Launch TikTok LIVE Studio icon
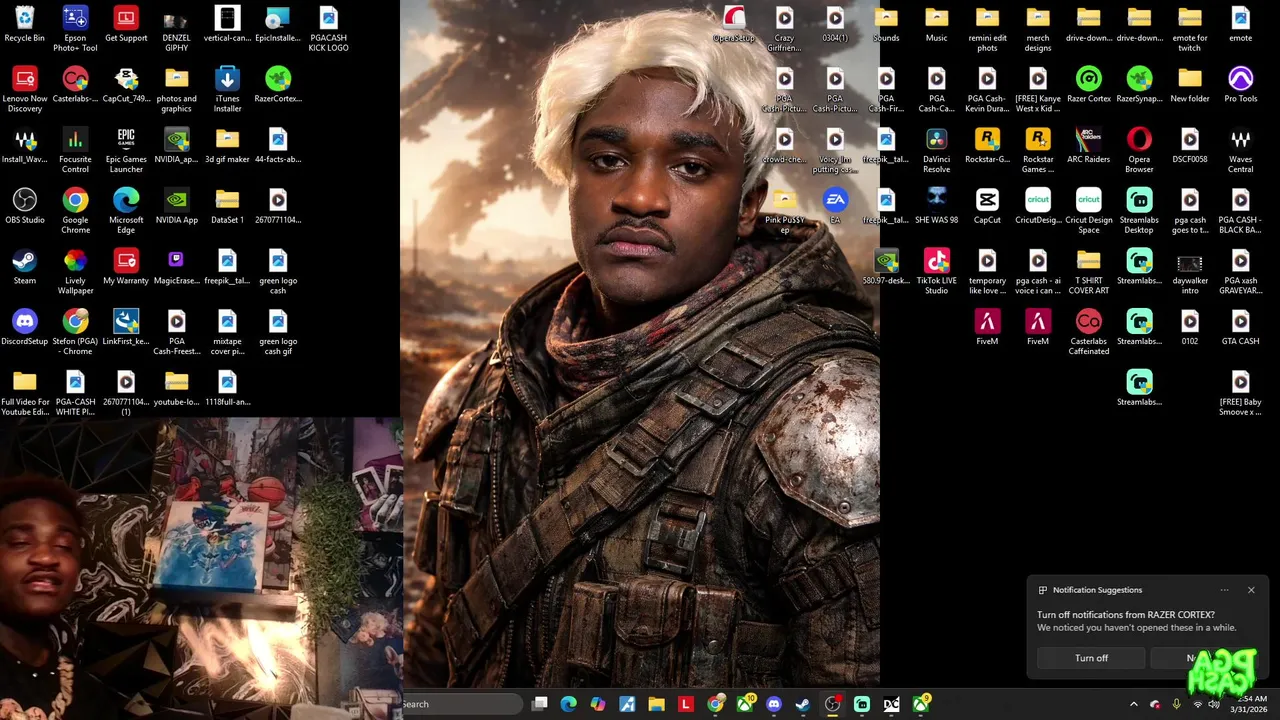The width and height of the screenshot is (1280, 720). (x=936, y=272)
